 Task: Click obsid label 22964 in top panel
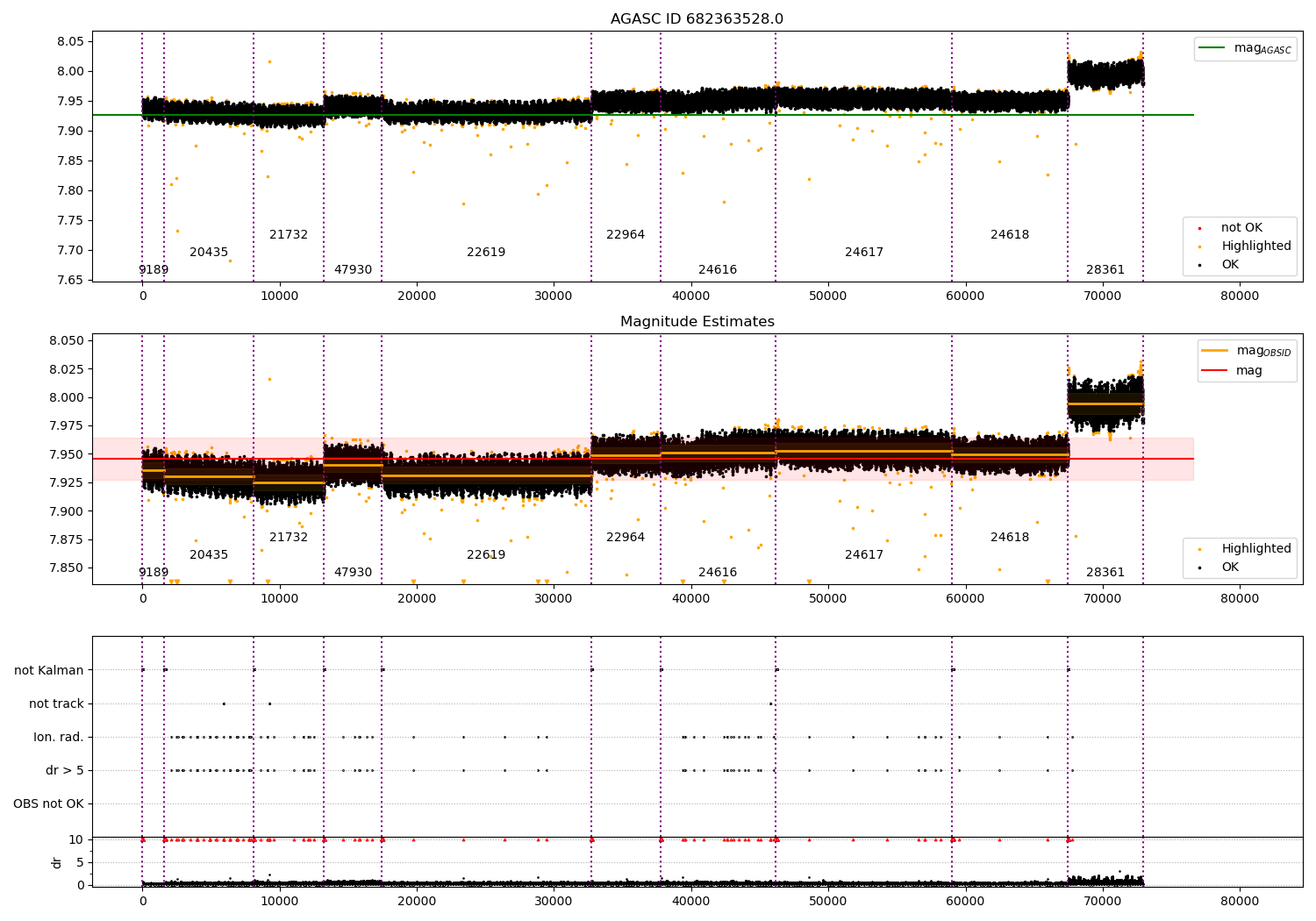626,235
